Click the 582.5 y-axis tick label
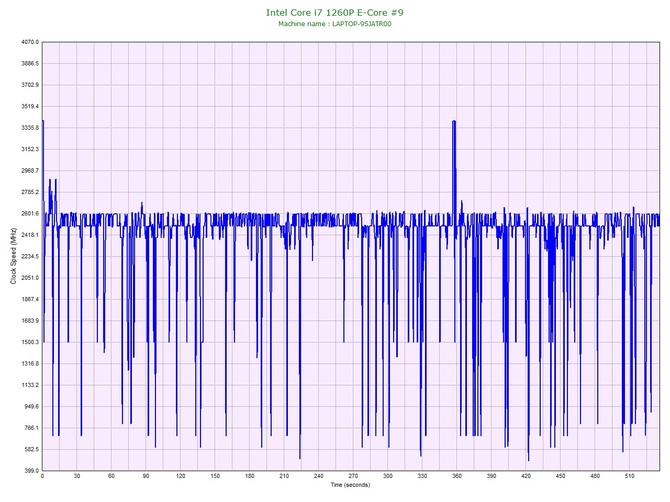The width and height of the screenshot is (670, 502). tap(31, 449)
